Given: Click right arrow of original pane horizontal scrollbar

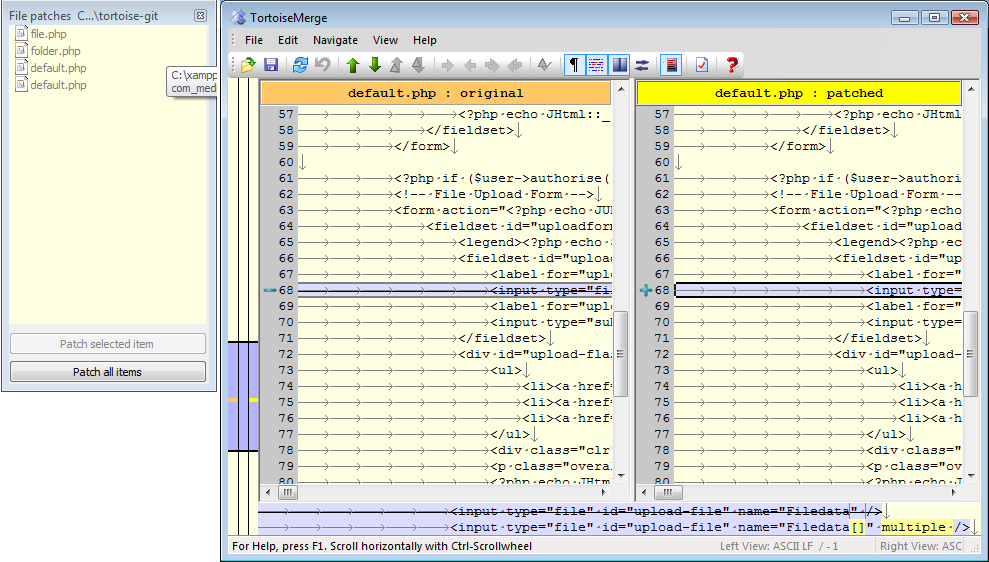Looking at the screenshot, I should 604,492.
